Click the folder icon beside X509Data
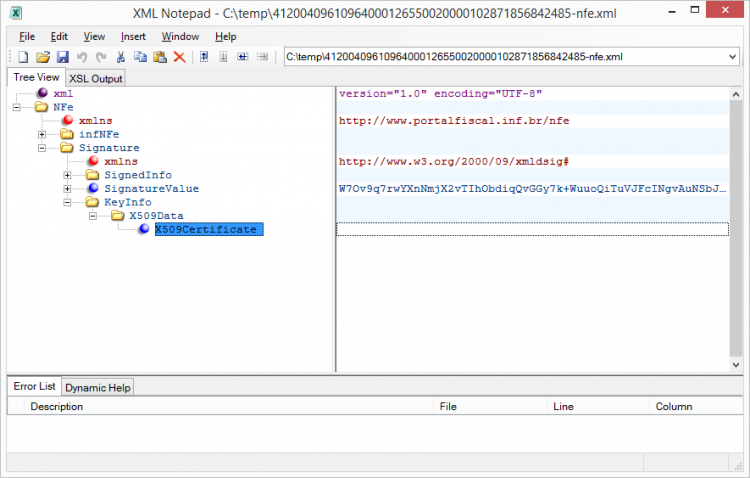This screenshot has height=478, width=750. (118, 215)
